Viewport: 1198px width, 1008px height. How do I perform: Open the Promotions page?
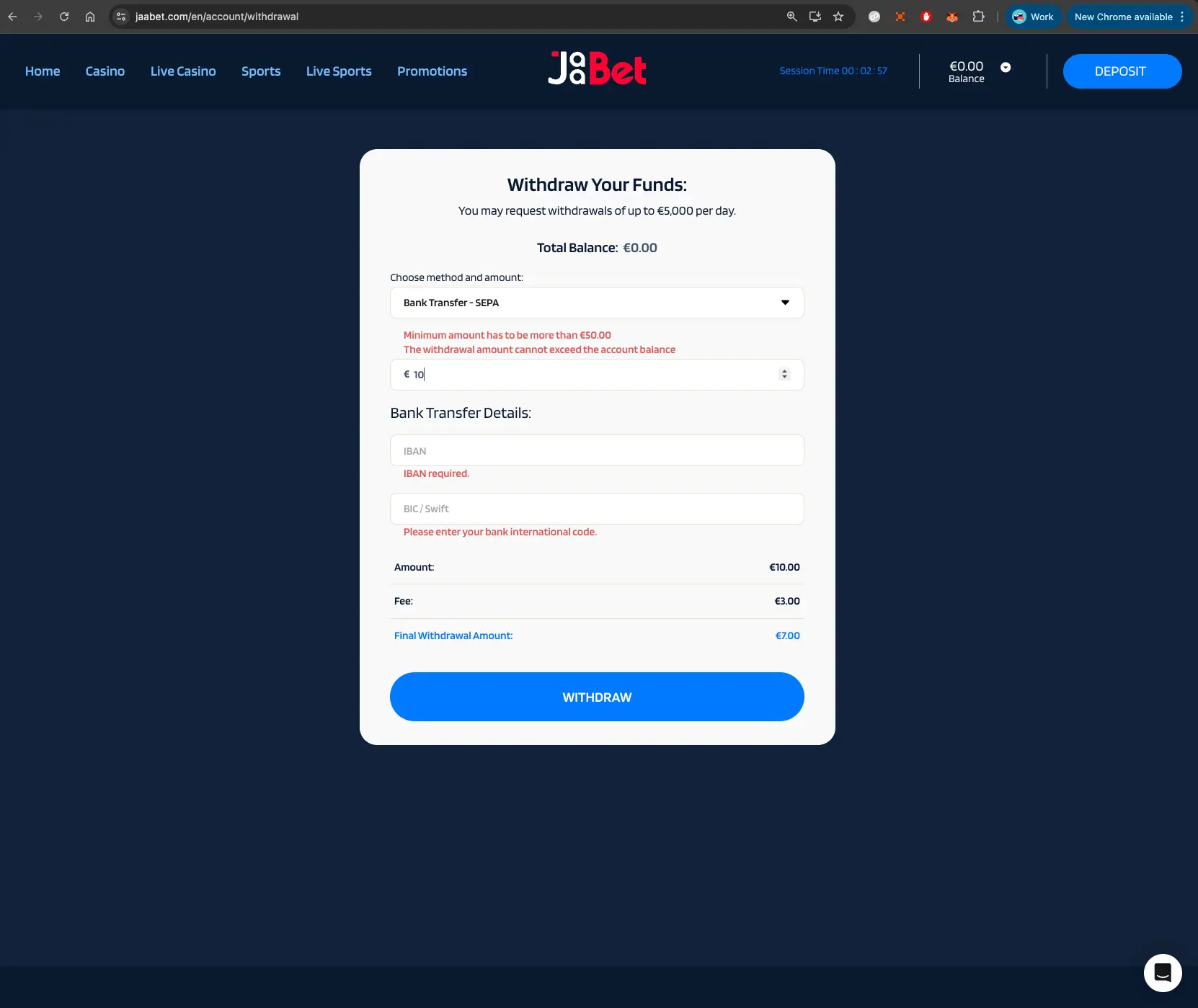(432, 71)
